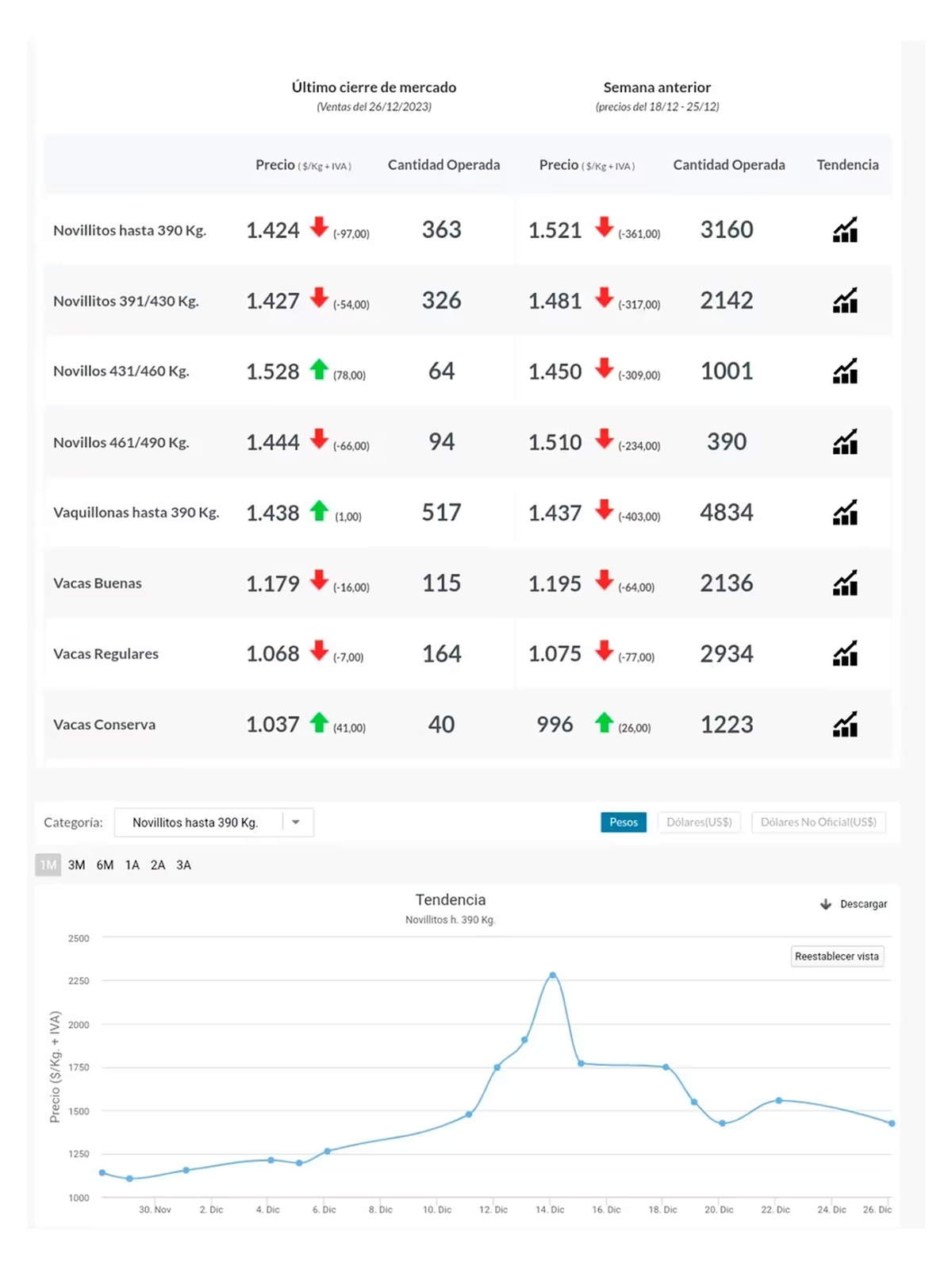Select the 6M chart period

105,865
